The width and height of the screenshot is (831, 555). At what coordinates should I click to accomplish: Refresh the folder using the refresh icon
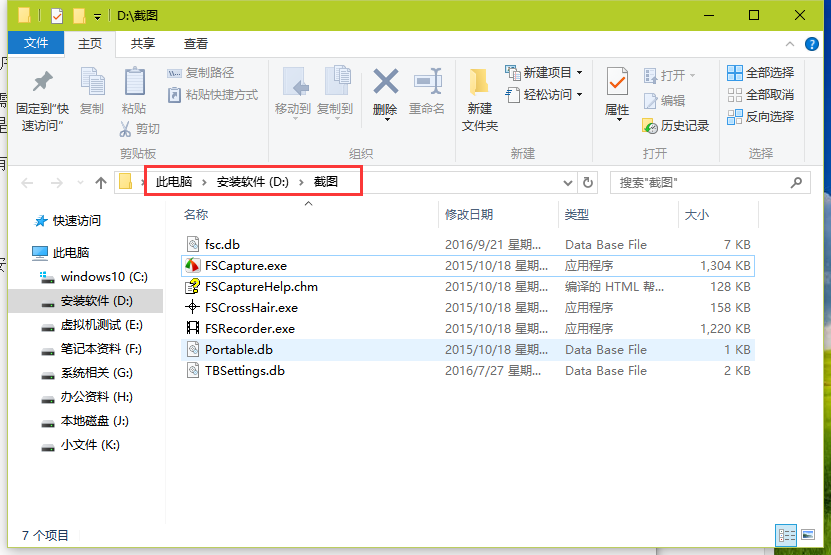coord(588,183)
